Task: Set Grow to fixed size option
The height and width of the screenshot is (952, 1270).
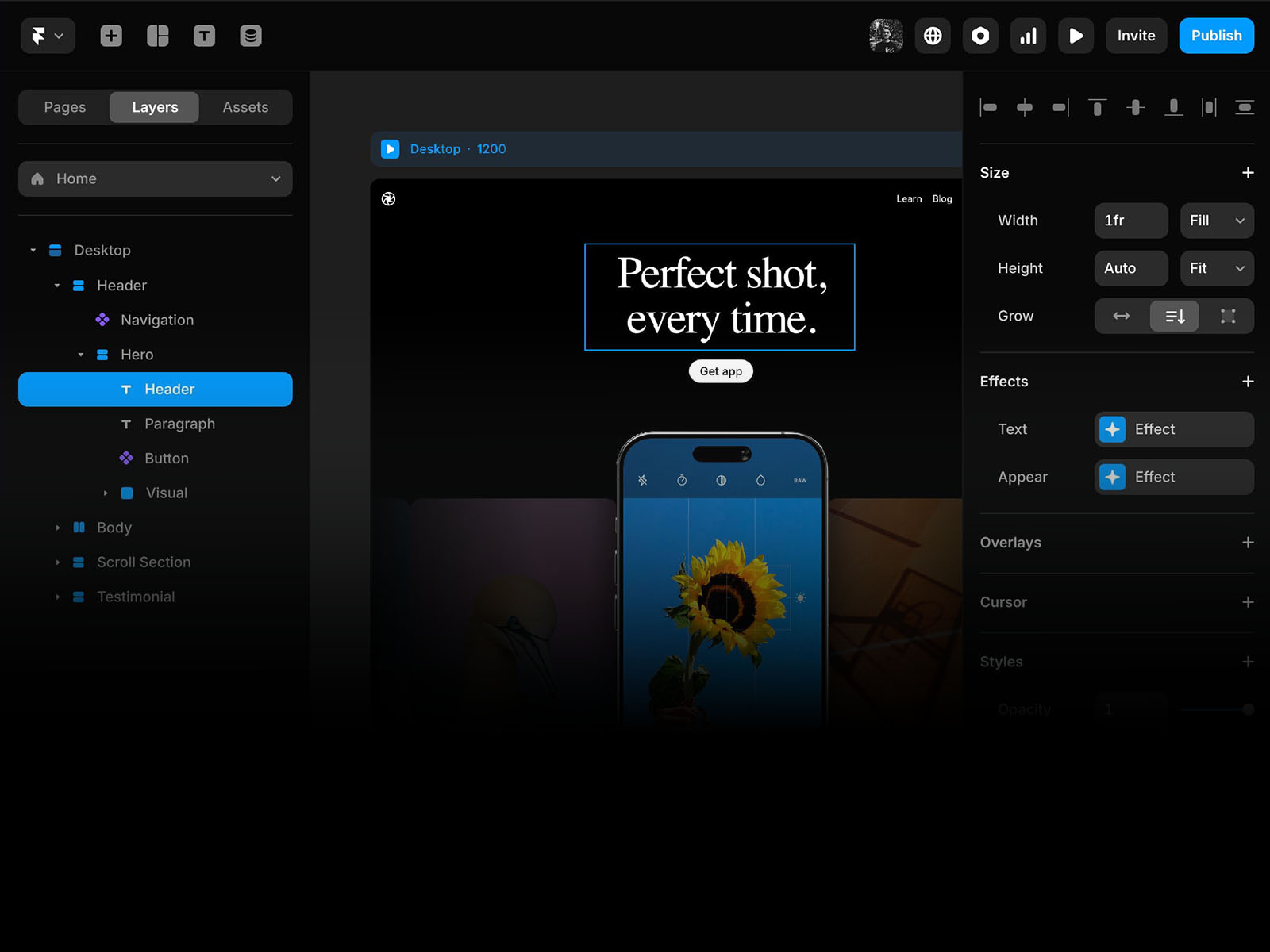Action: [x=1228, y=316]
